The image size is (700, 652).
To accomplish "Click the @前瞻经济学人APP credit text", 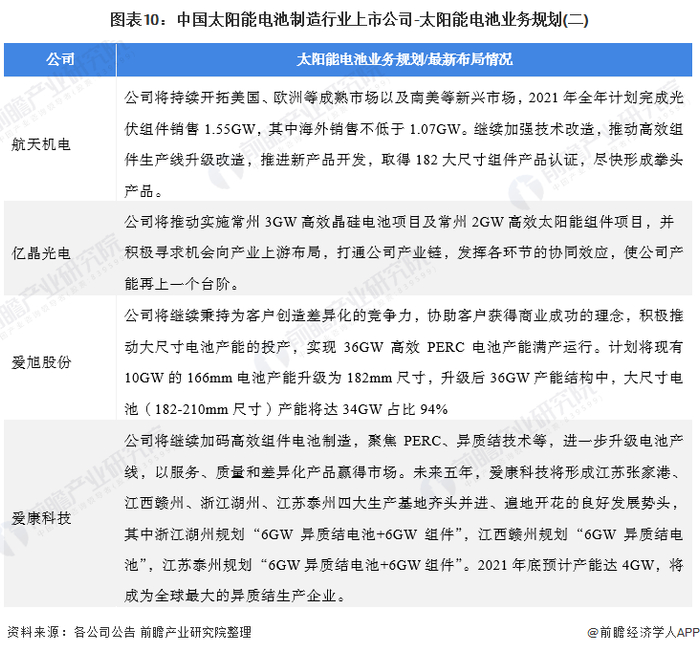I will 643,632.
